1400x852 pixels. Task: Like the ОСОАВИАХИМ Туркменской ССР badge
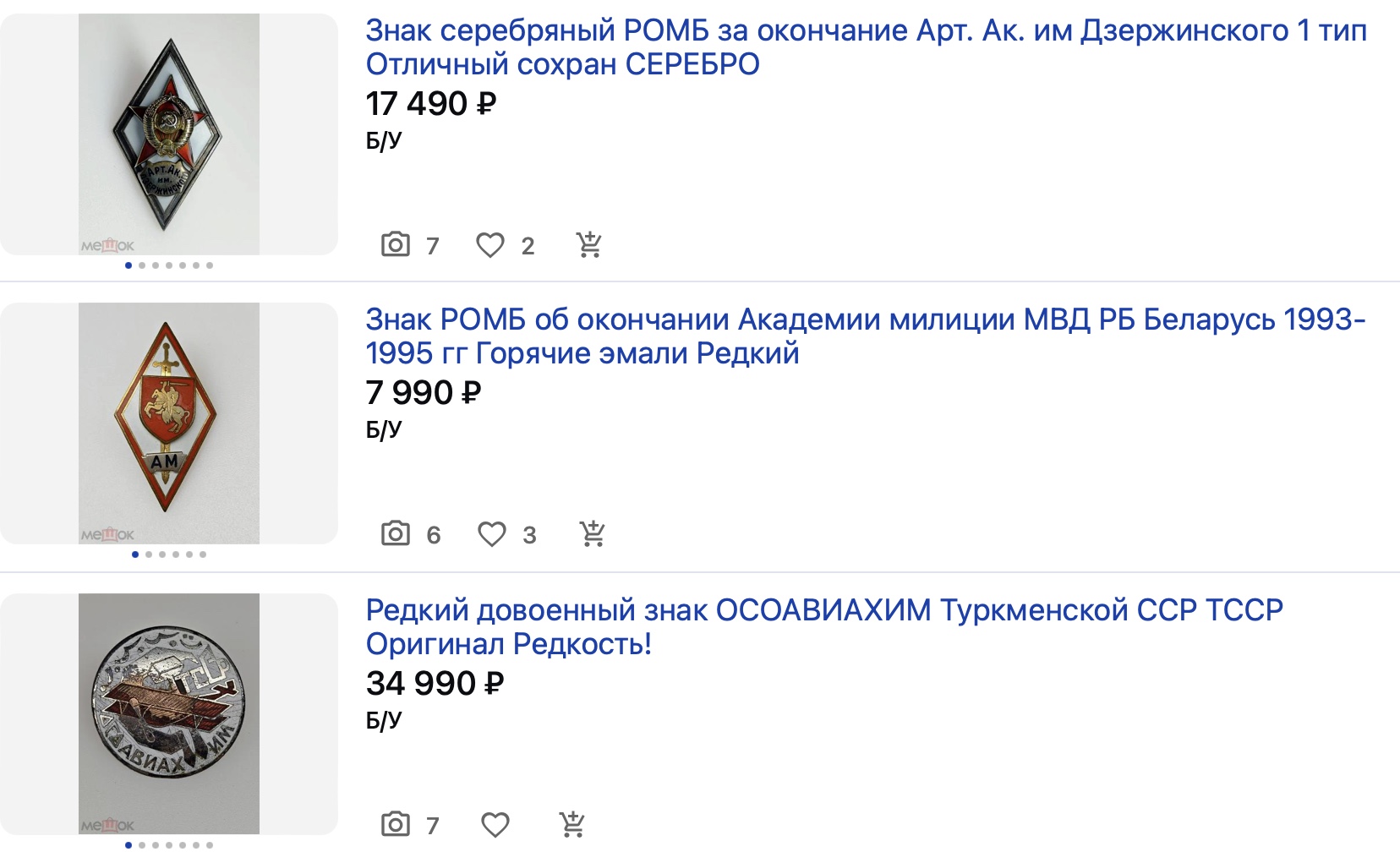coord(495,824)
